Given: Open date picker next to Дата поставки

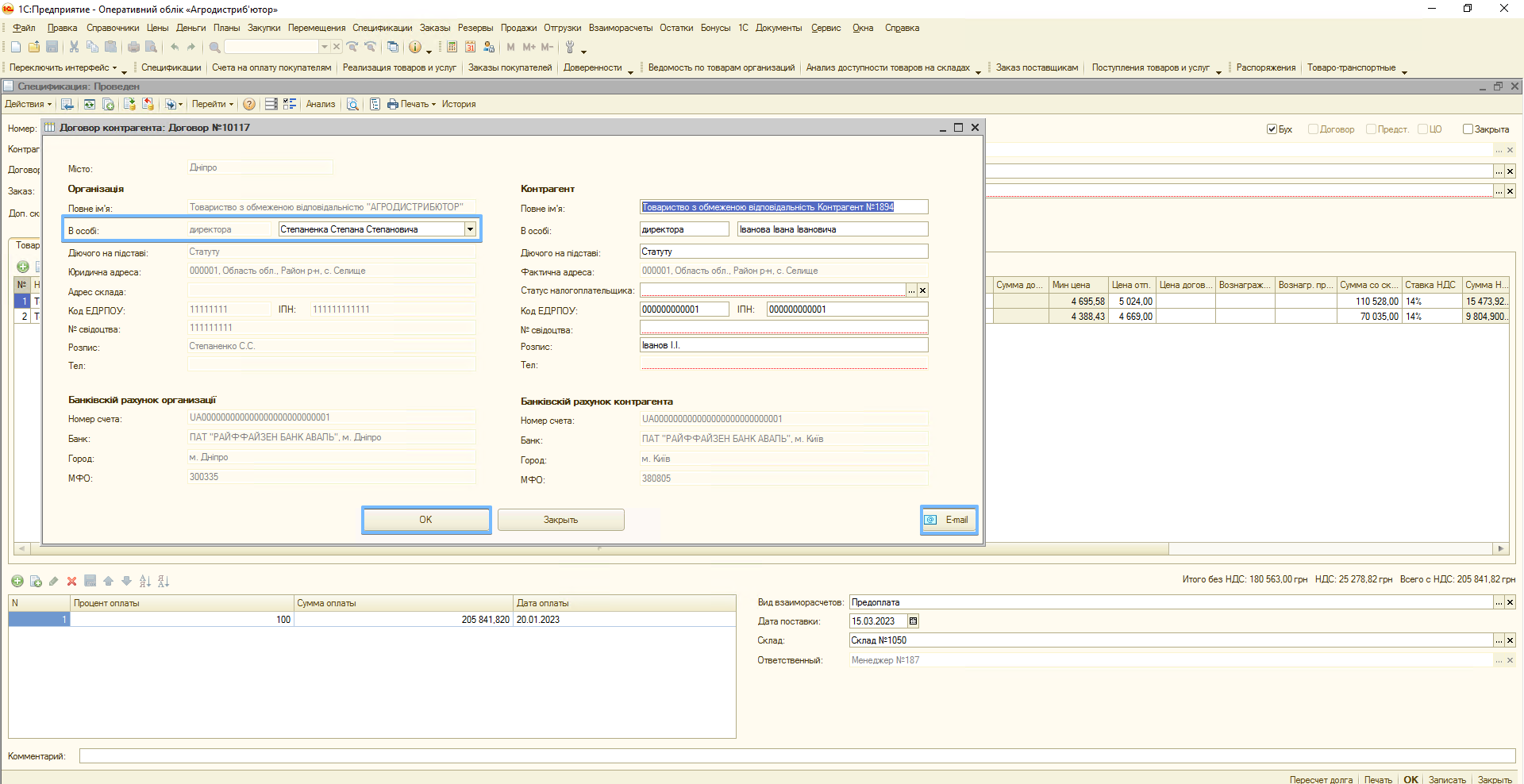Looking at the screenshot, I should click(914, 621).
